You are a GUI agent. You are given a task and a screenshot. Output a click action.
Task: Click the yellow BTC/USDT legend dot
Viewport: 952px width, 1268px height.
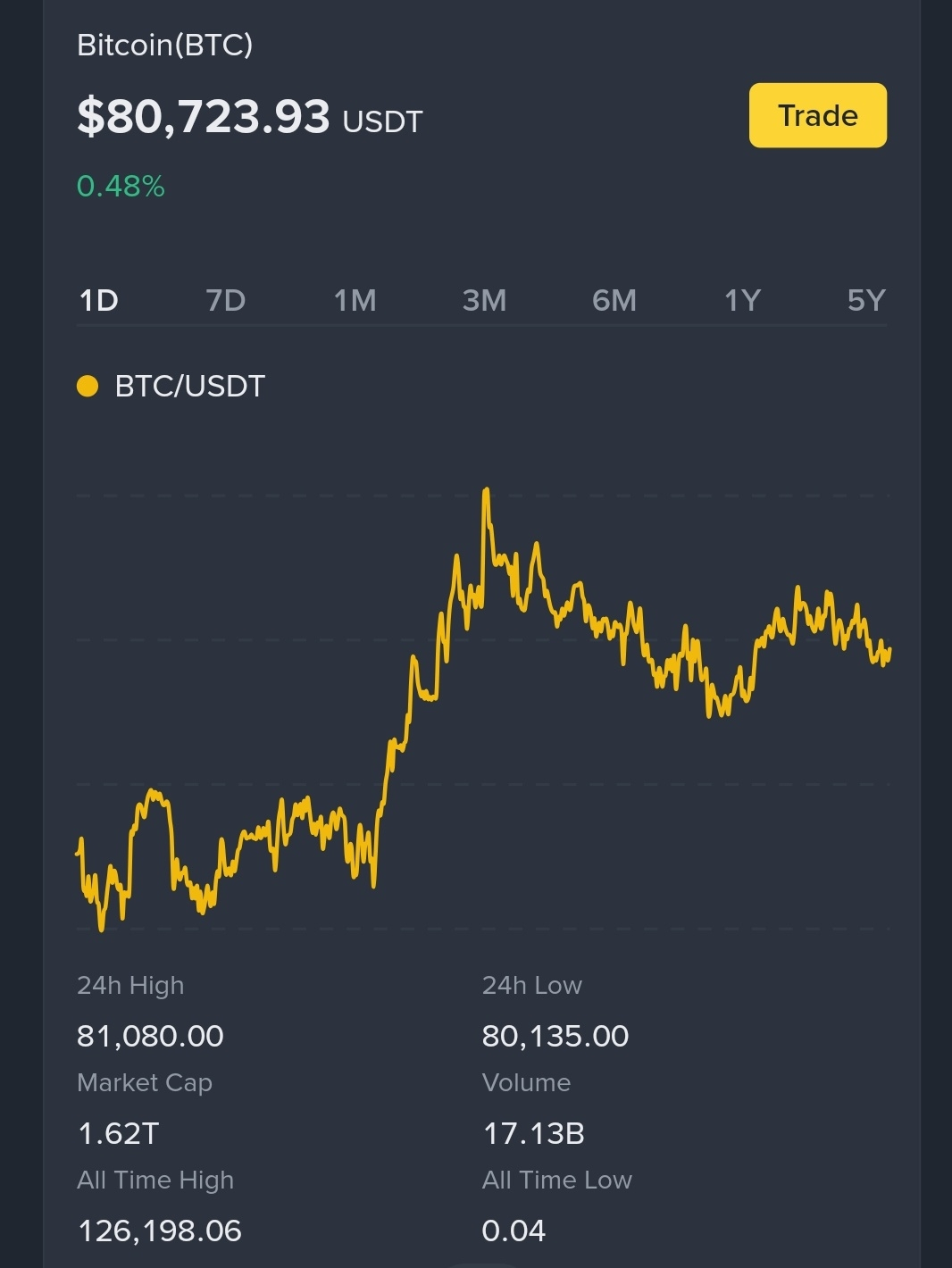(x=88, y=386)
